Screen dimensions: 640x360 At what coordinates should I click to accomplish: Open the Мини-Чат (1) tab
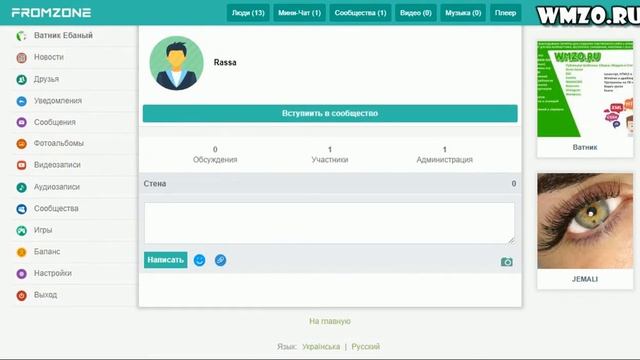(299, 13)
